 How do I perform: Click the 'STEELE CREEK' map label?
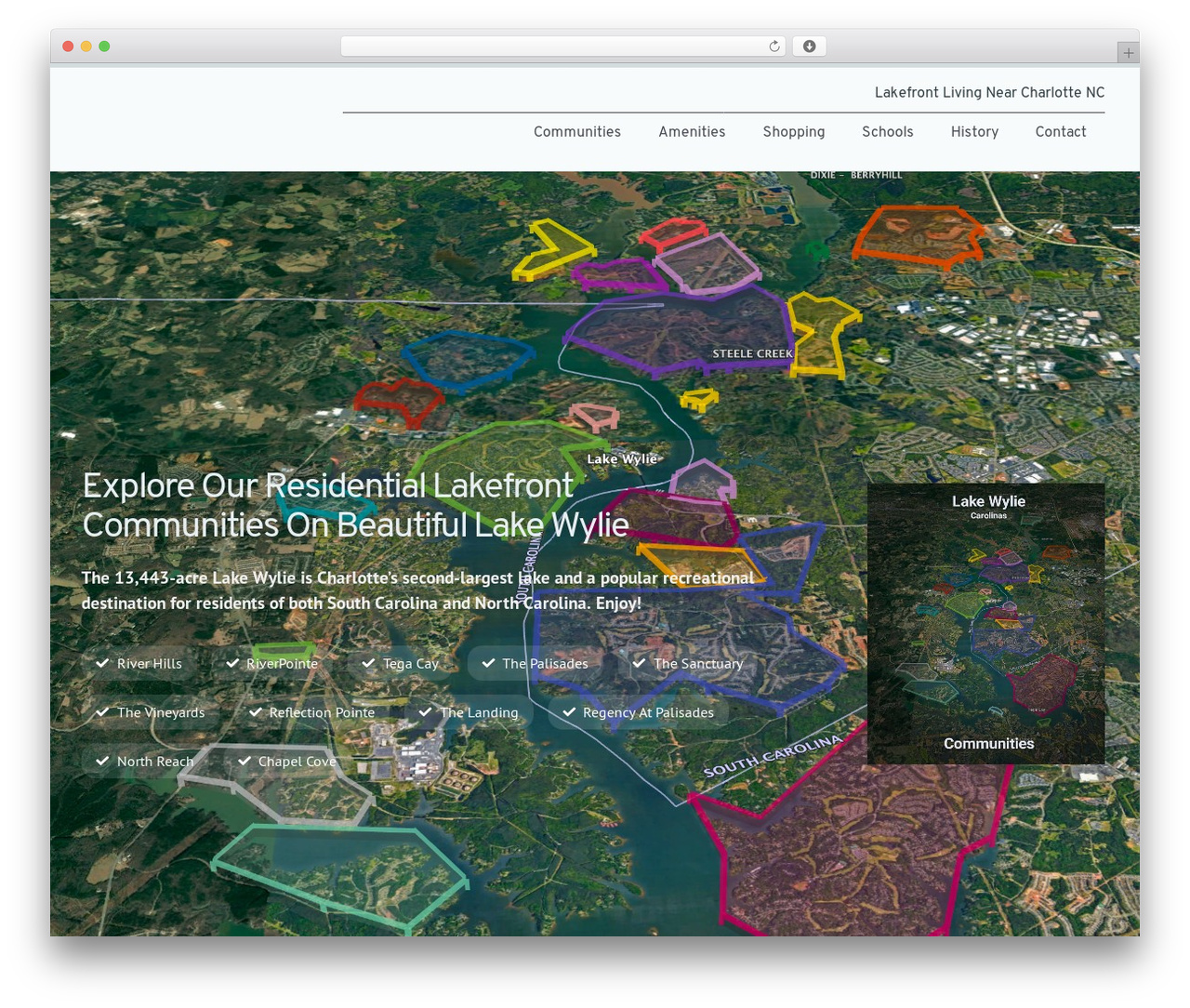point(752,354)
